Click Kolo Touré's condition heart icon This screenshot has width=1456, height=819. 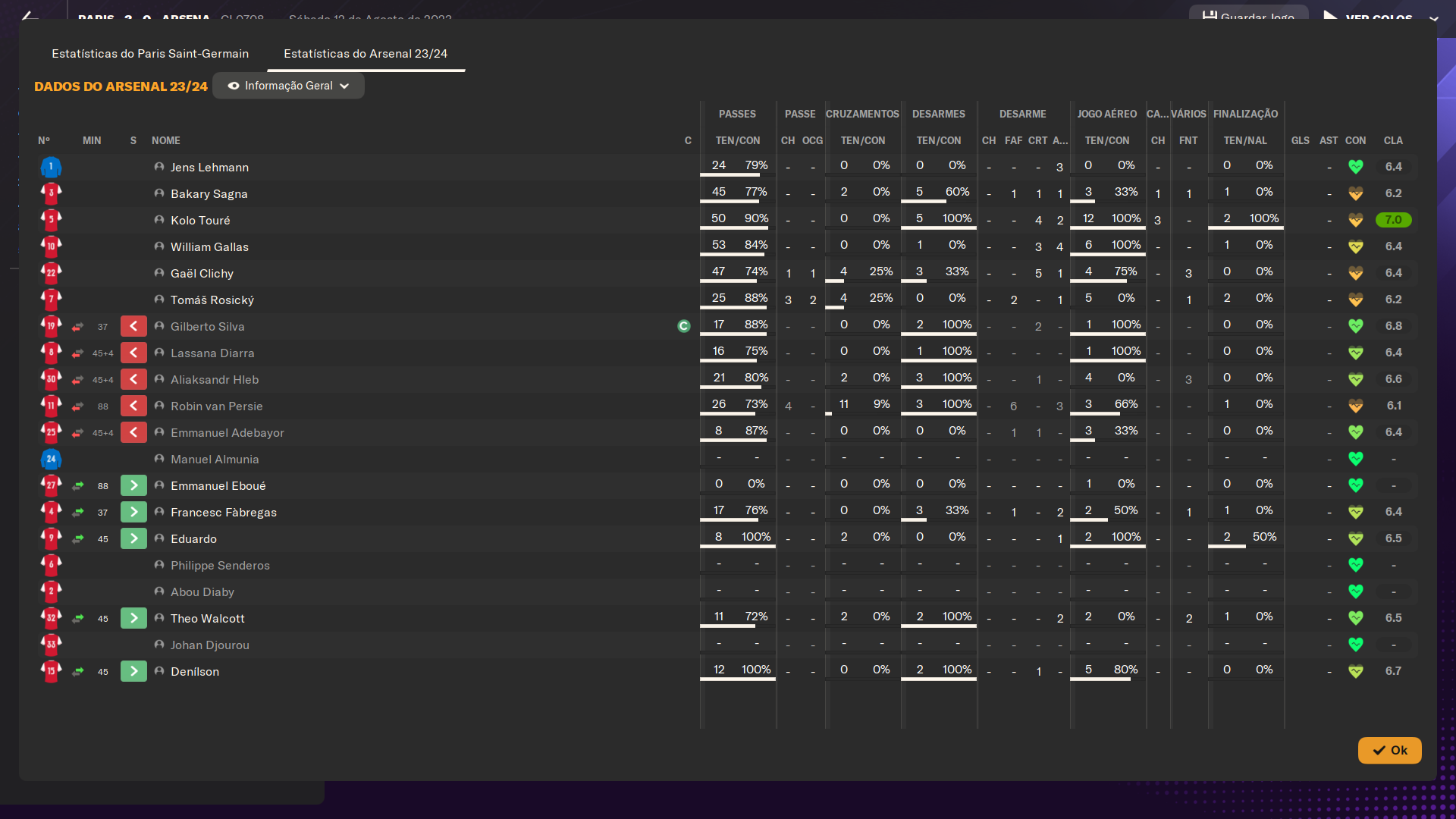point(1356,220)
